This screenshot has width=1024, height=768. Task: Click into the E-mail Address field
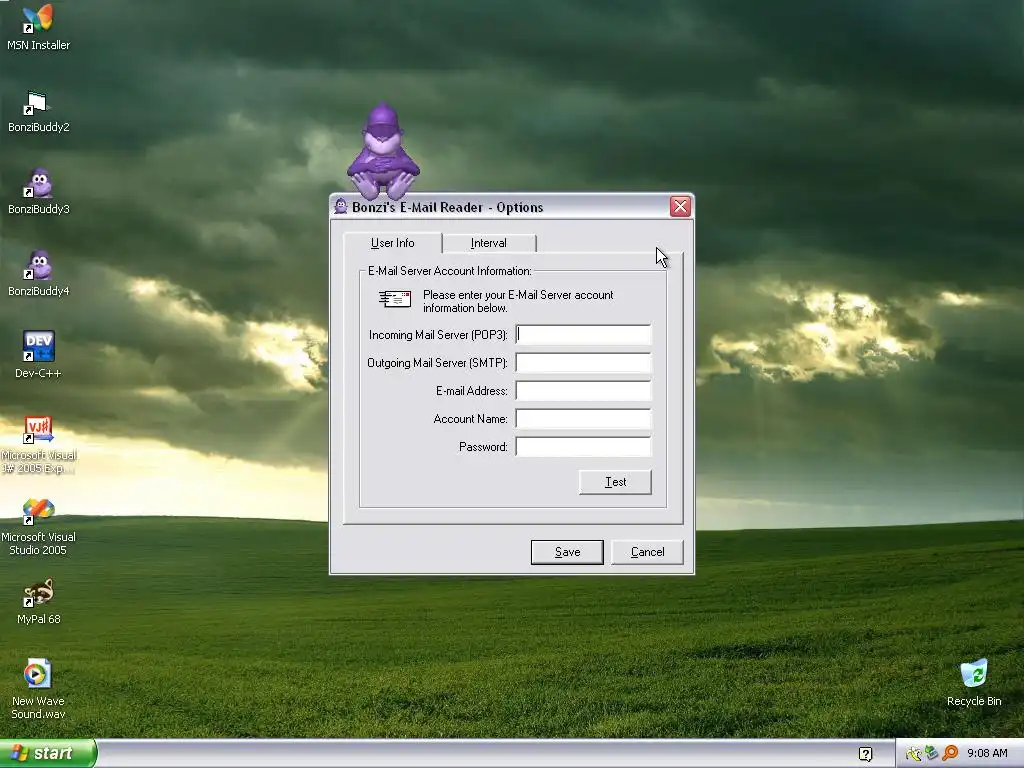tap(583, 391)
